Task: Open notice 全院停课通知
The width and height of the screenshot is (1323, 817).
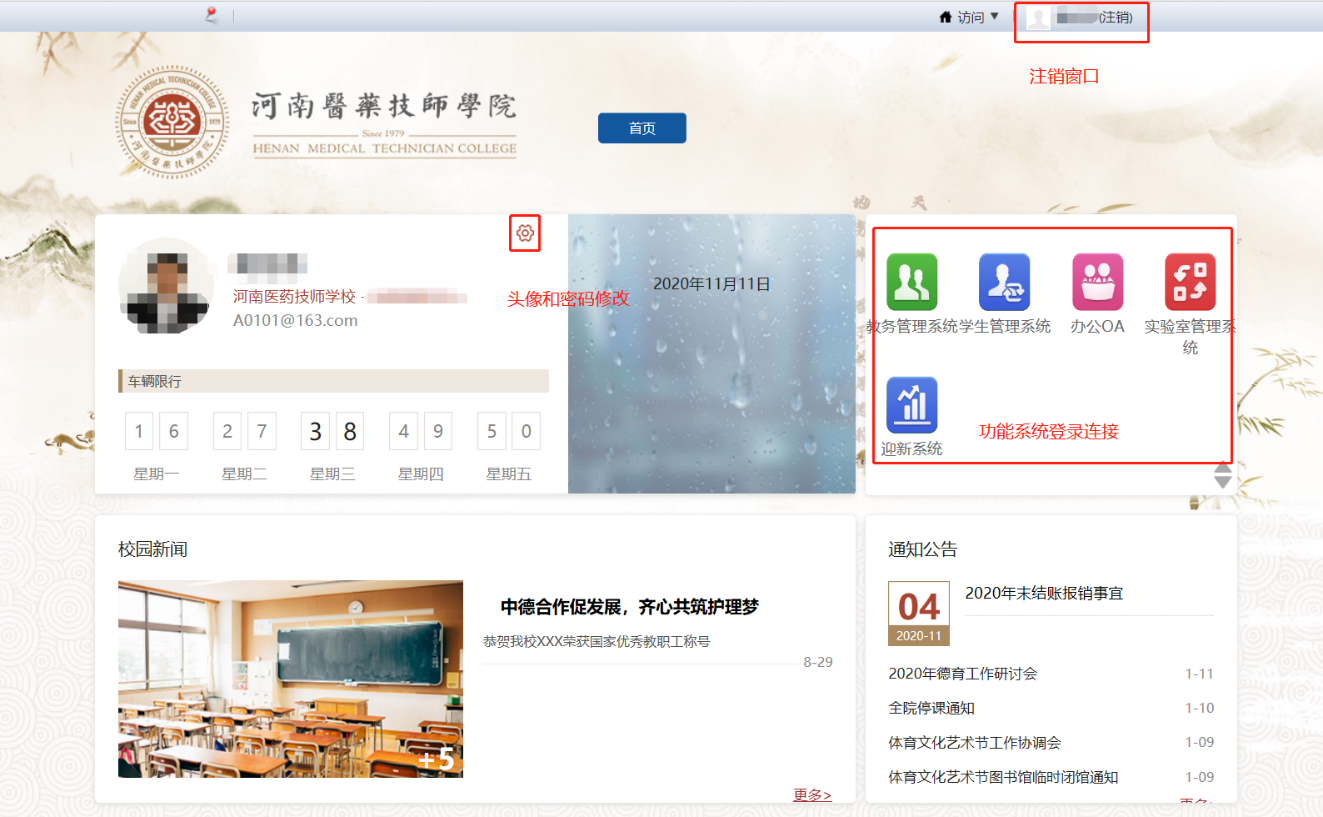Action: (x=931, y=708)
